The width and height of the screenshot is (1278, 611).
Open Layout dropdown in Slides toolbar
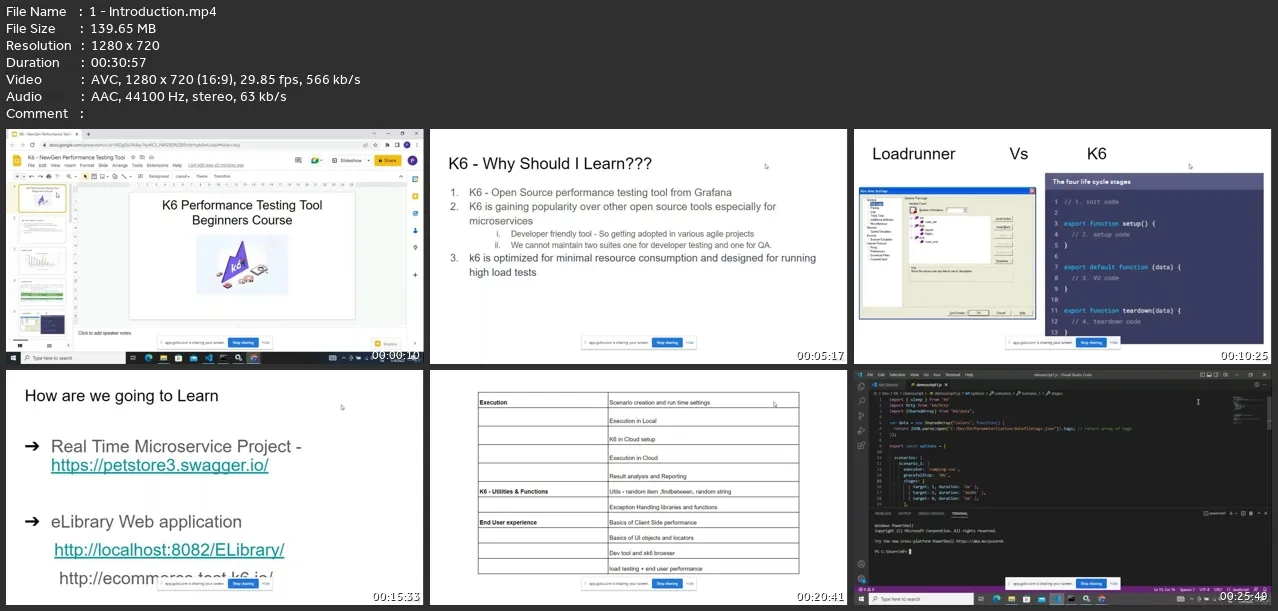tap(183, 176)
